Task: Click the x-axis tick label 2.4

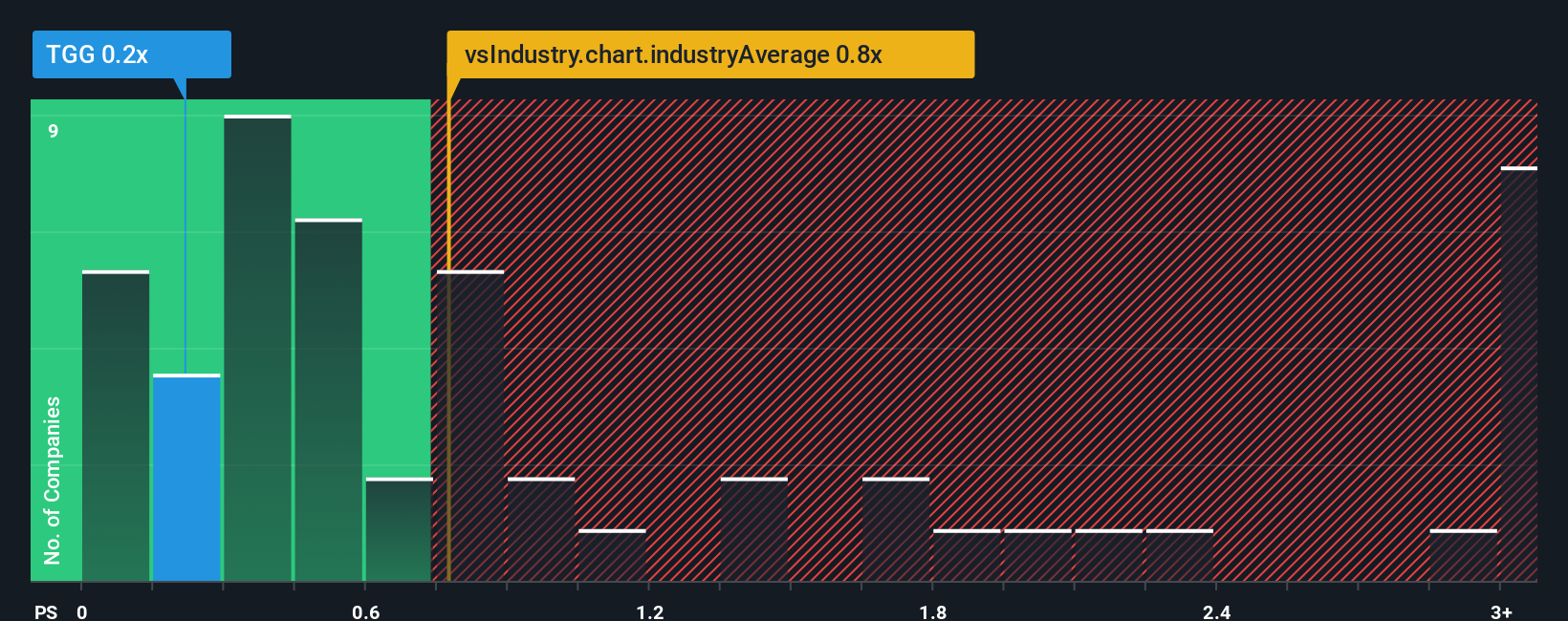Action: click(x=1217, y=611)
